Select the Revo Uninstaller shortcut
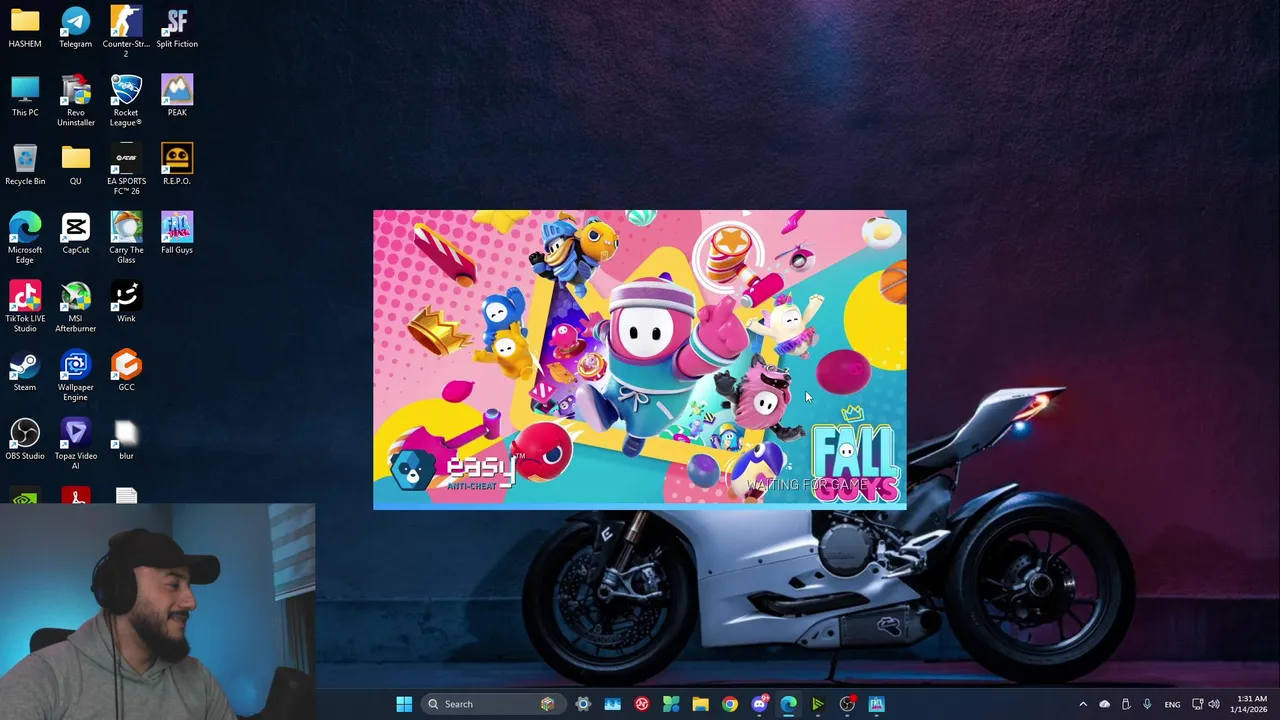Screen dimensions: 1280x720 (x=75, y=100)
